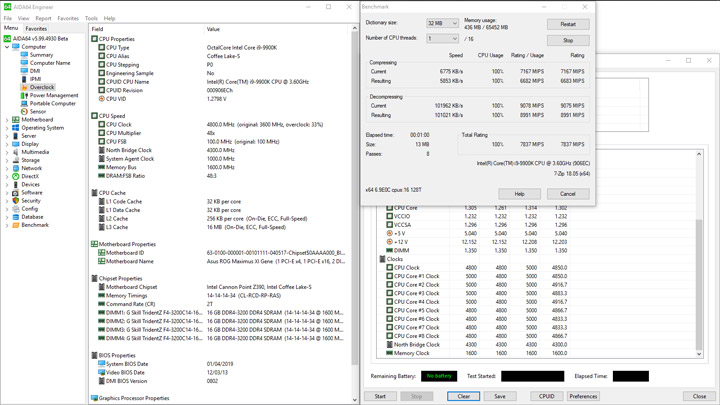The image size is (720, 405).
Task: Toggle the VCCSA checkbox
Action: click(389, 225)
